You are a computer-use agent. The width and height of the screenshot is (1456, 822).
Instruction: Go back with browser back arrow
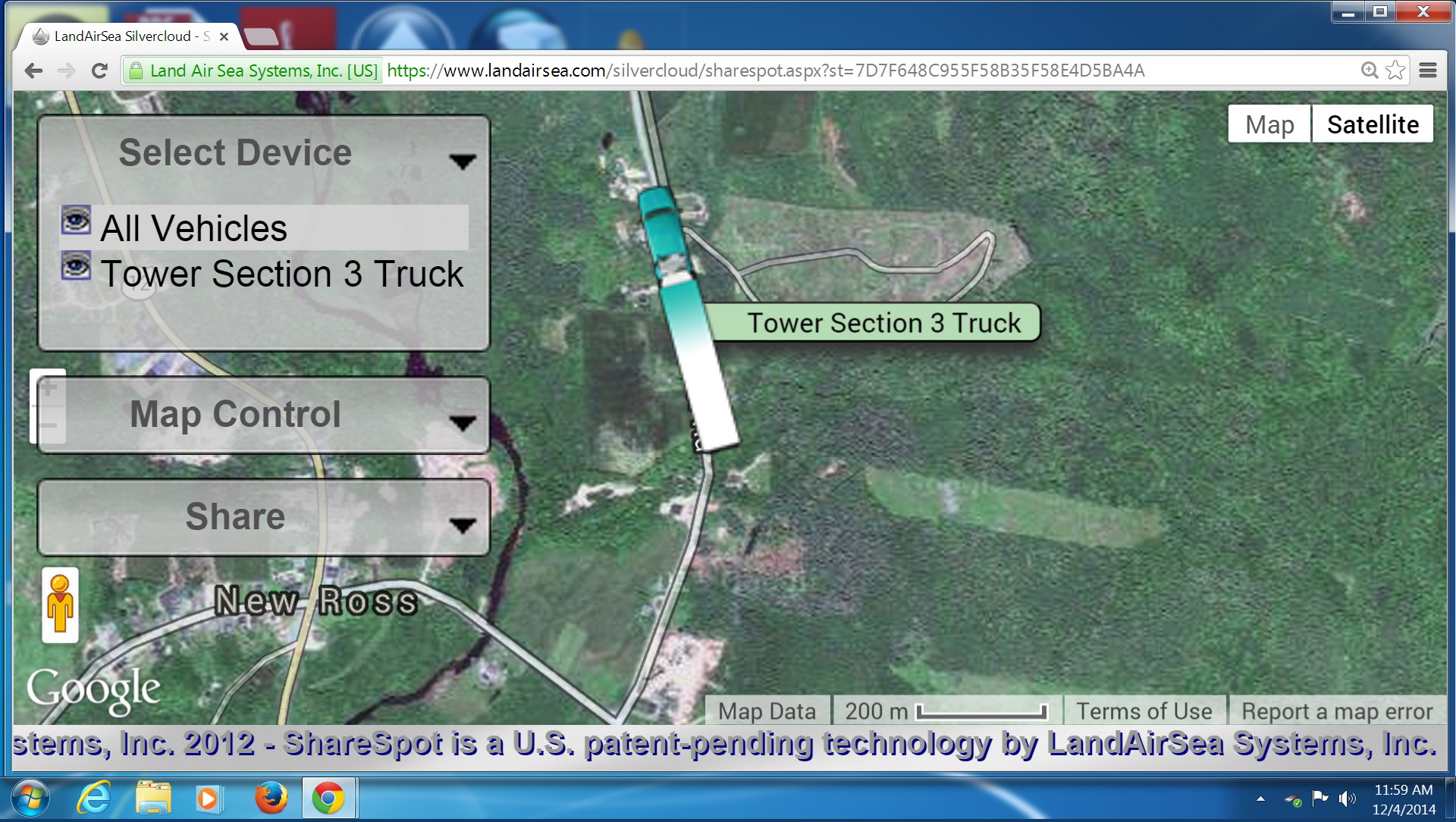33,71
